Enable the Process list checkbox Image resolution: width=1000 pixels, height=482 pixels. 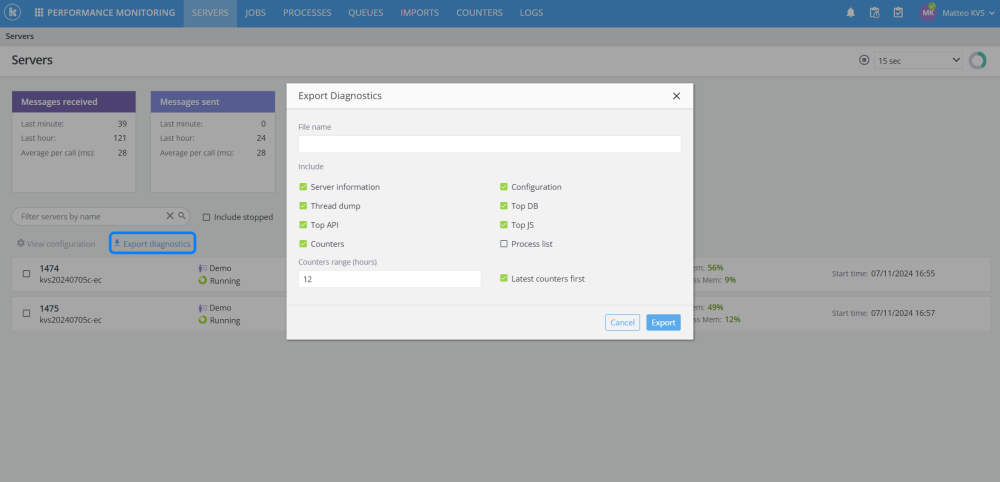(x=504, y=244)
